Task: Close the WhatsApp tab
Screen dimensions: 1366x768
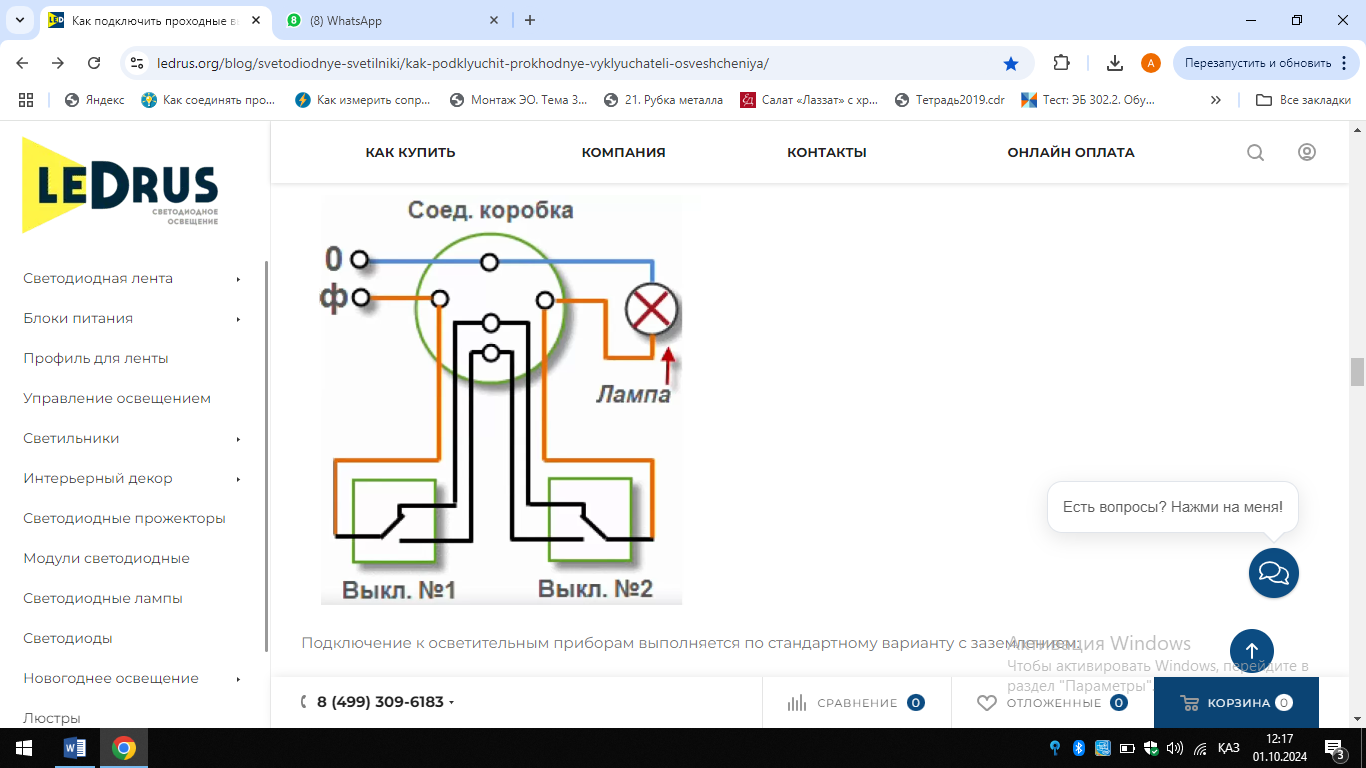Action: pyautogui.click(x=494, y=20)
